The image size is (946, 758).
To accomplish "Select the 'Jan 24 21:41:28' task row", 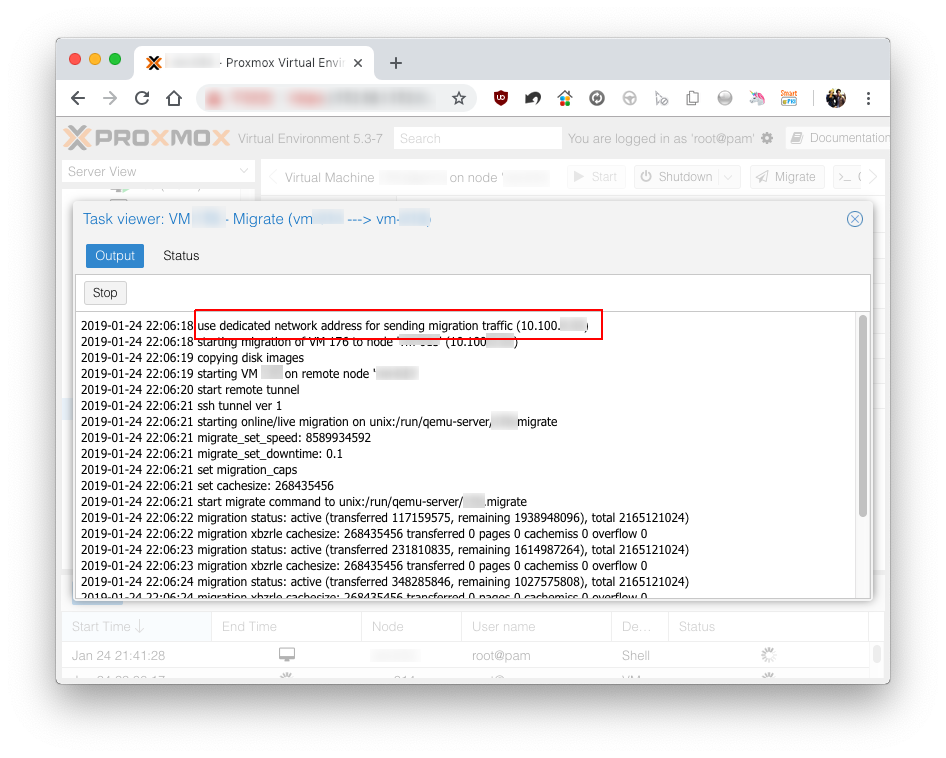I will coord(465,655).
